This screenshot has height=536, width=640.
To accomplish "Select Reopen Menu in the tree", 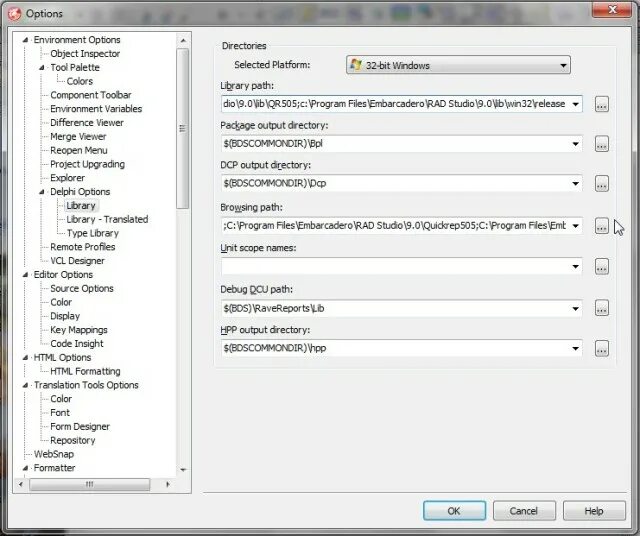I will click(79, 151).
